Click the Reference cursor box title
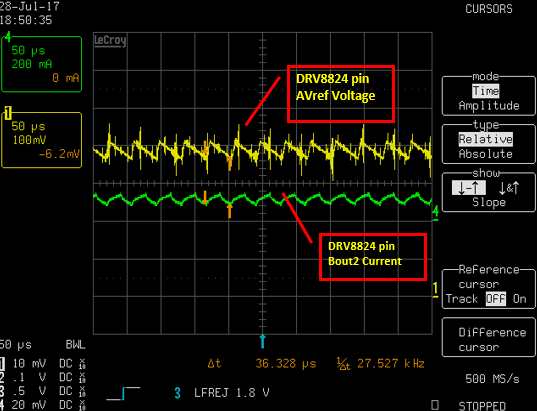The height and width of the screenshot is (411, 537). (x=489, y=270)
